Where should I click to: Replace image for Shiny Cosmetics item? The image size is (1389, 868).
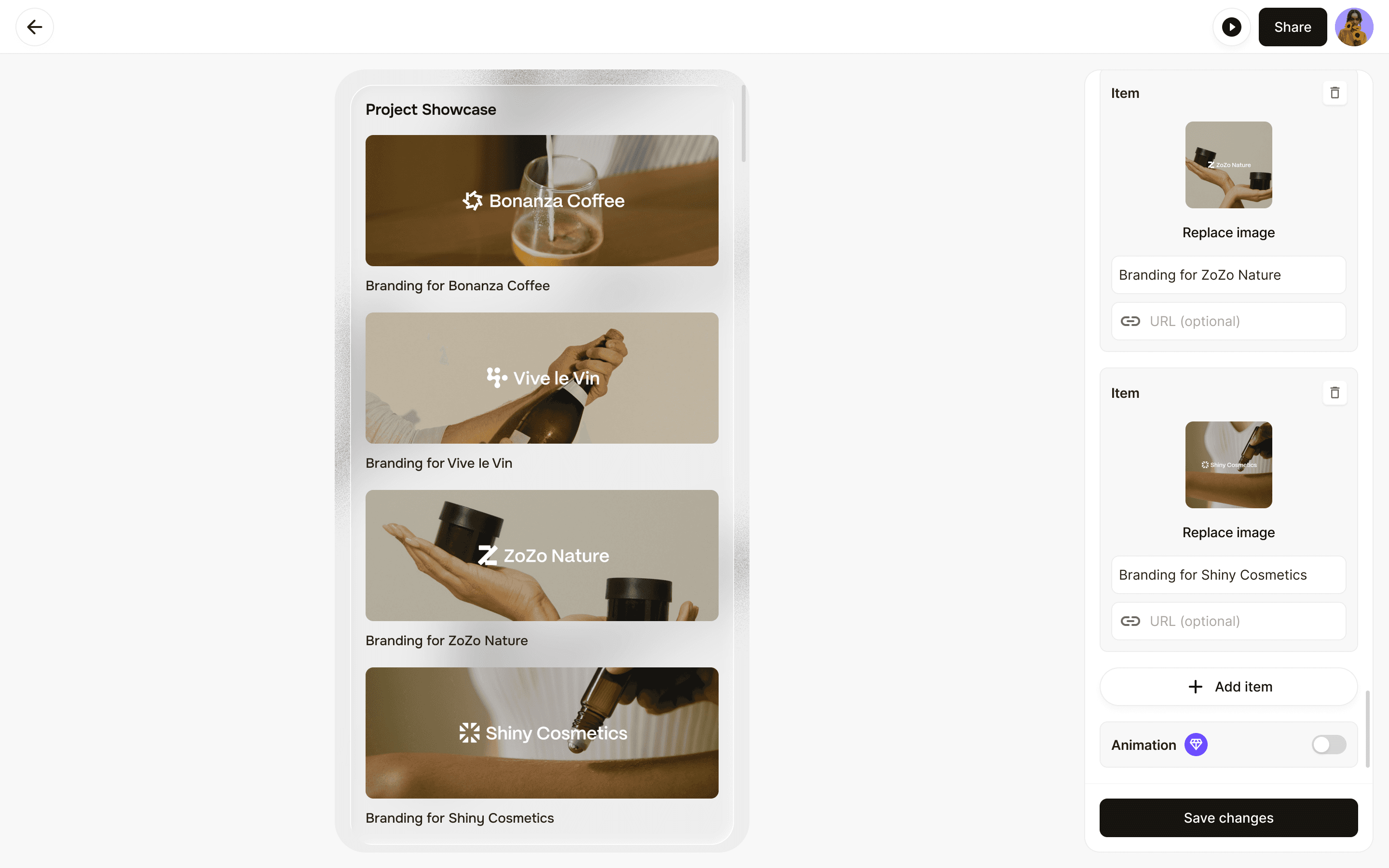[x=1228, y=532]
